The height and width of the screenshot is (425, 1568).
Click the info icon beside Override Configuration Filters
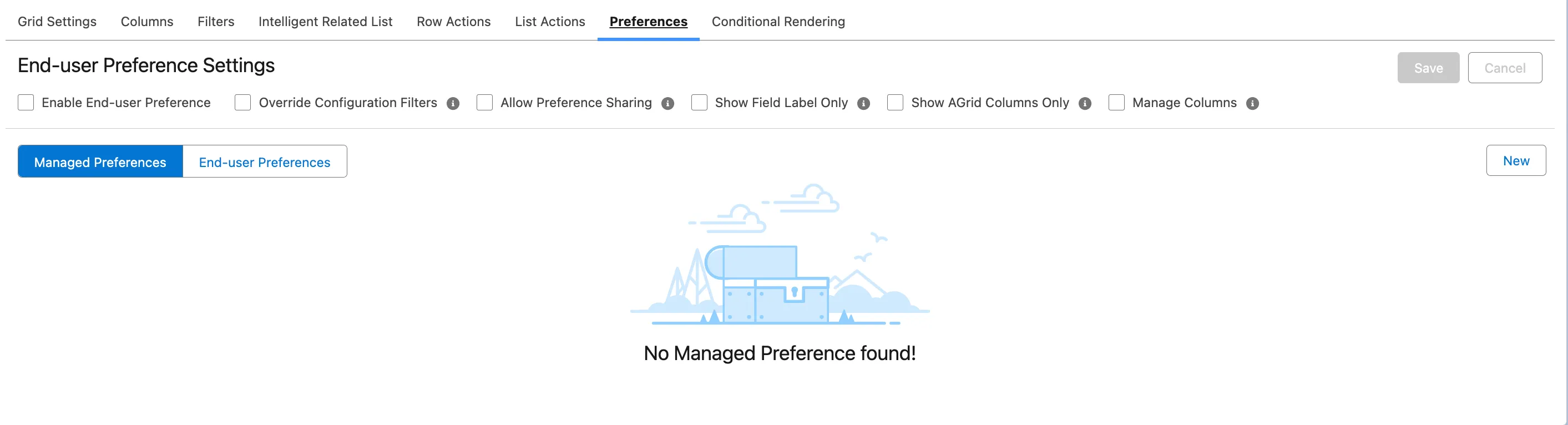tap(453, 103)
